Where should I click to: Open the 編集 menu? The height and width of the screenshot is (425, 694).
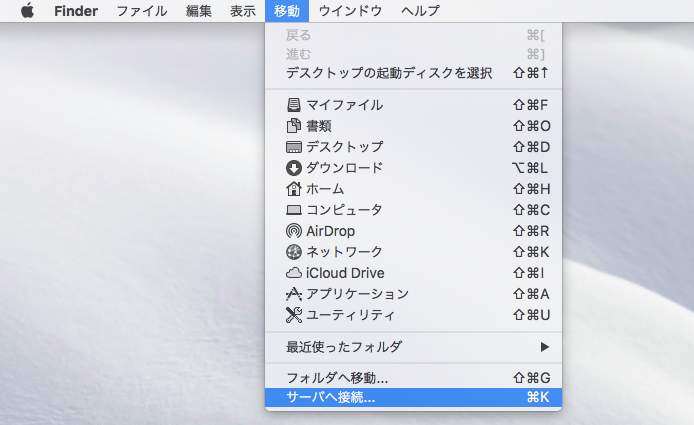199,11
